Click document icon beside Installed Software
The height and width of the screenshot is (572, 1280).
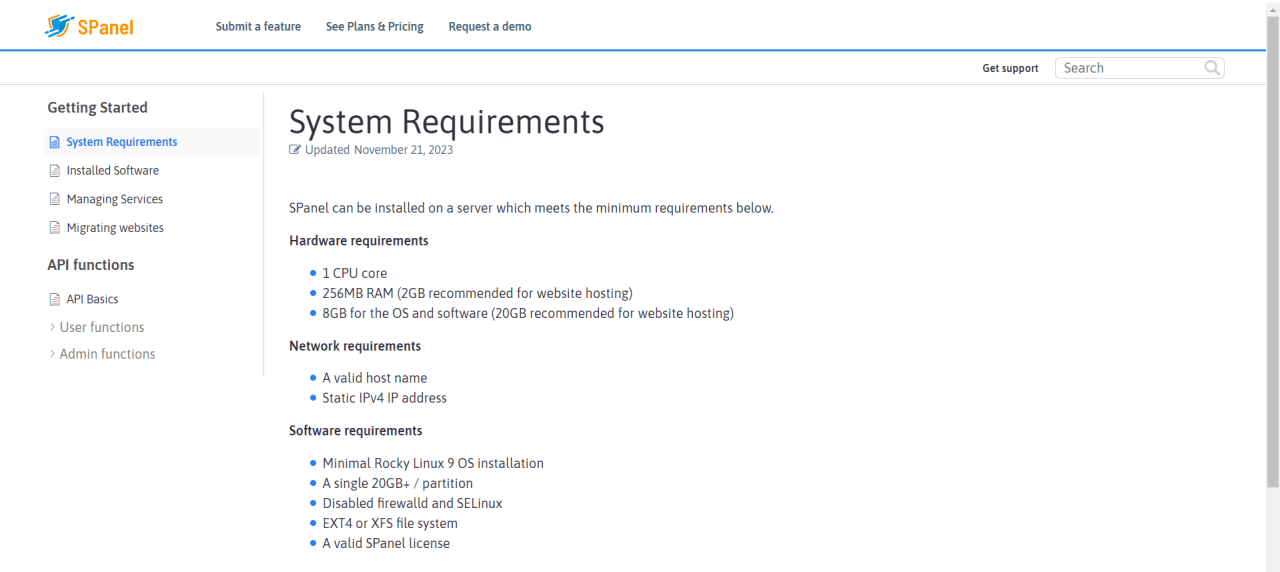[55, 171]
